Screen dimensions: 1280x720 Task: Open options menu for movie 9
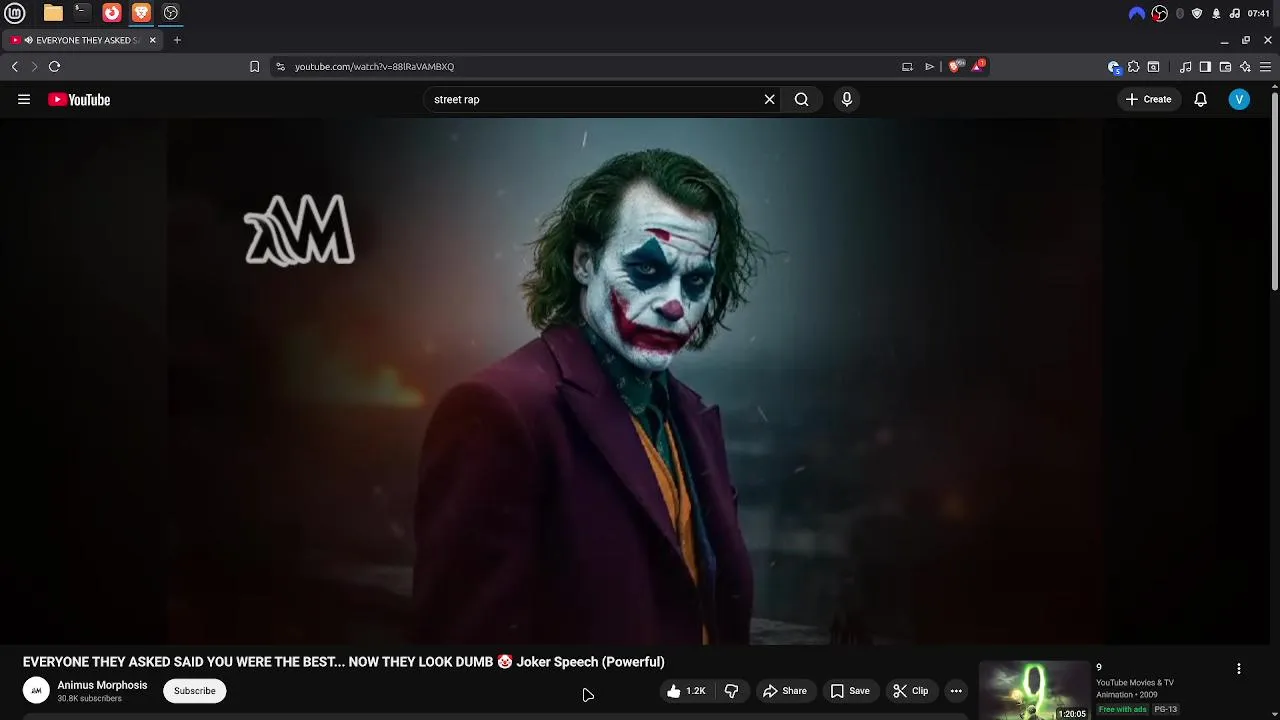click(x=1238, y=669)
